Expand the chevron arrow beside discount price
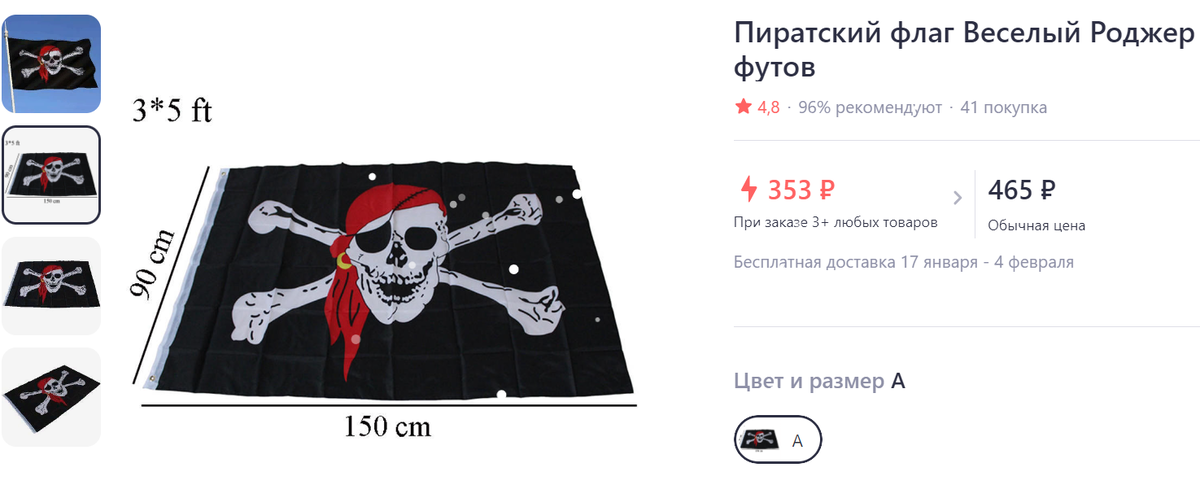This screenshot has width=1200, height=485. pos(957,197)
